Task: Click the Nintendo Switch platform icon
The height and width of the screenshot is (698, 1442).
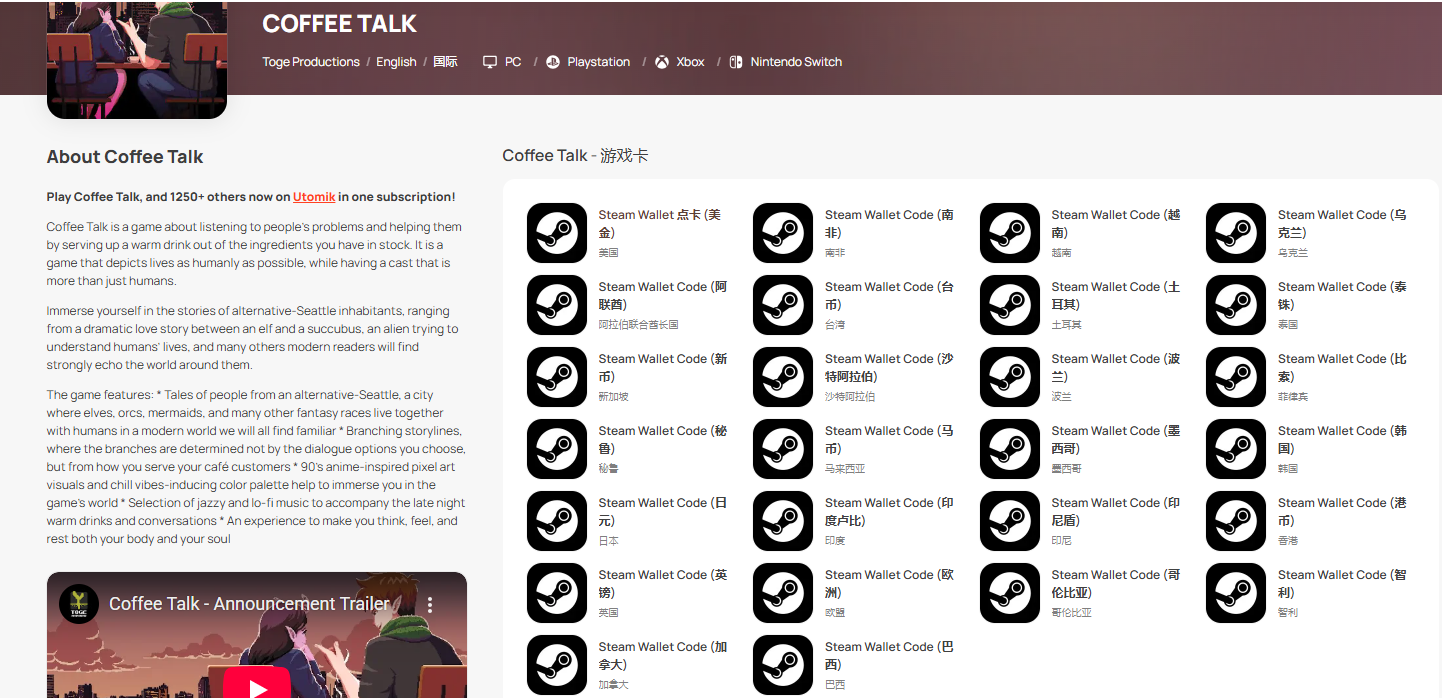Action: pyautogui.click(x=735, y=62)
